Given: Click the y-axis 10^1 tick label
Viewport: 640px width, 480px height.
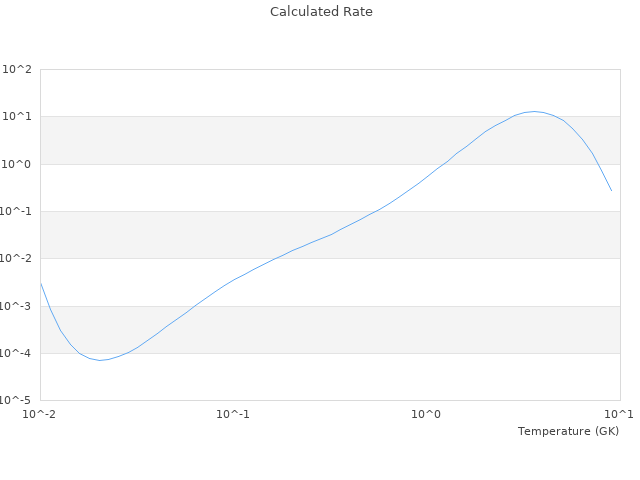Looking at the screenshot, I should point(17,117).
